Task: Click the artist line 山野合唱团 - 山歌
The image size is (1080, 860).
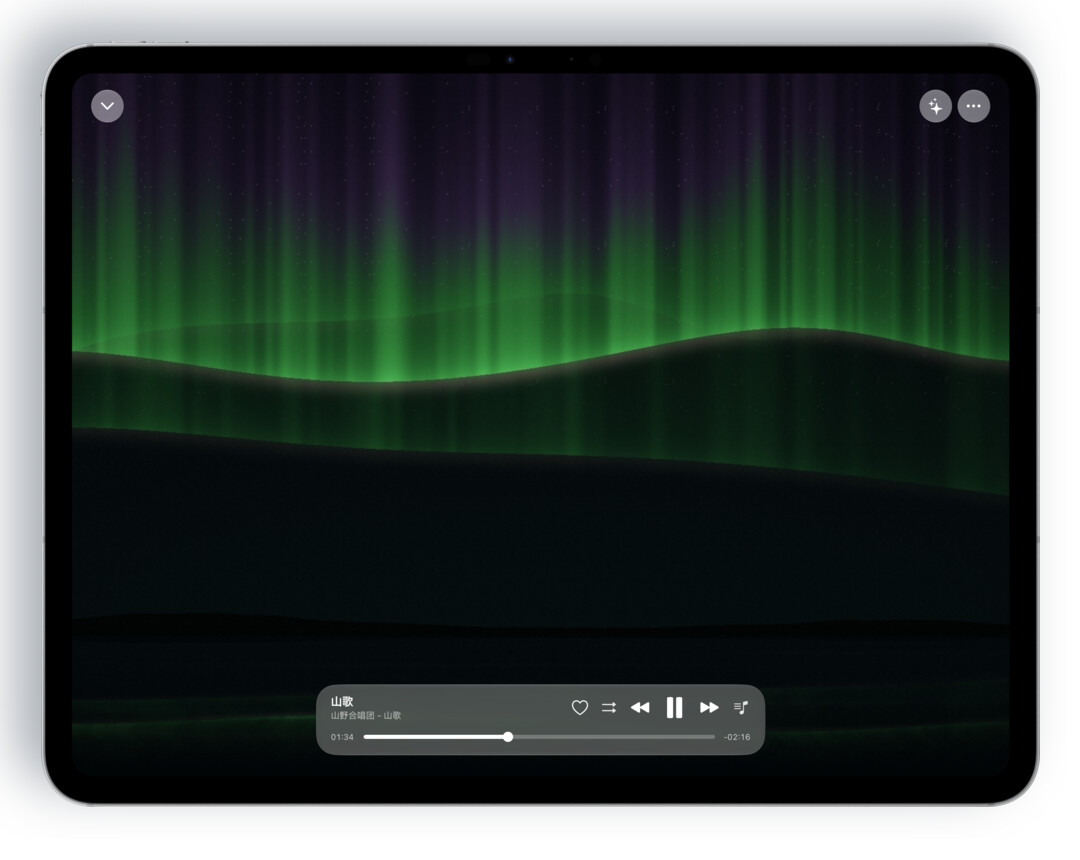Action: click(x=366, y=715)
